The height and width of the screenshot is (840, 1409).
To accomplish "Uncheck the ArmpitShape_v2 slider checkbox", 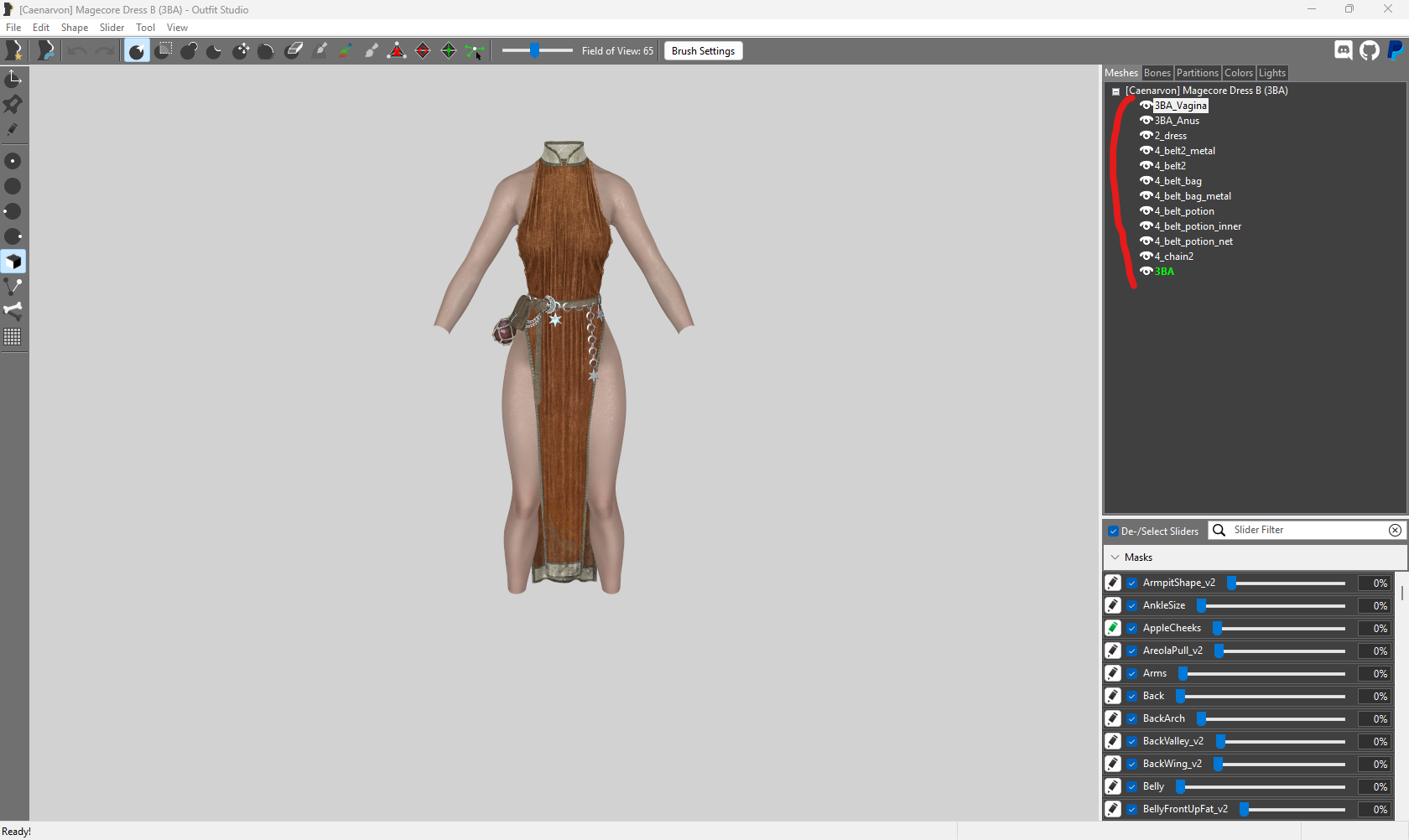I will click(1132, 583).
